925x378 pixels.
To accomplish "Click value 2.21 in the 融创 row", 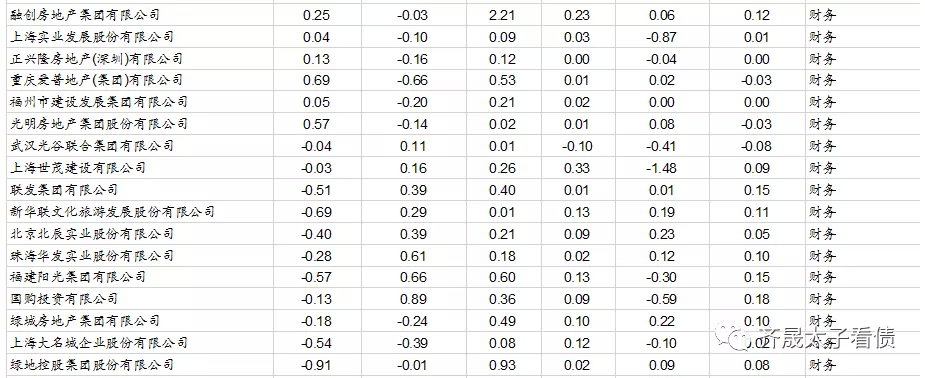I will tap(501, 15).
